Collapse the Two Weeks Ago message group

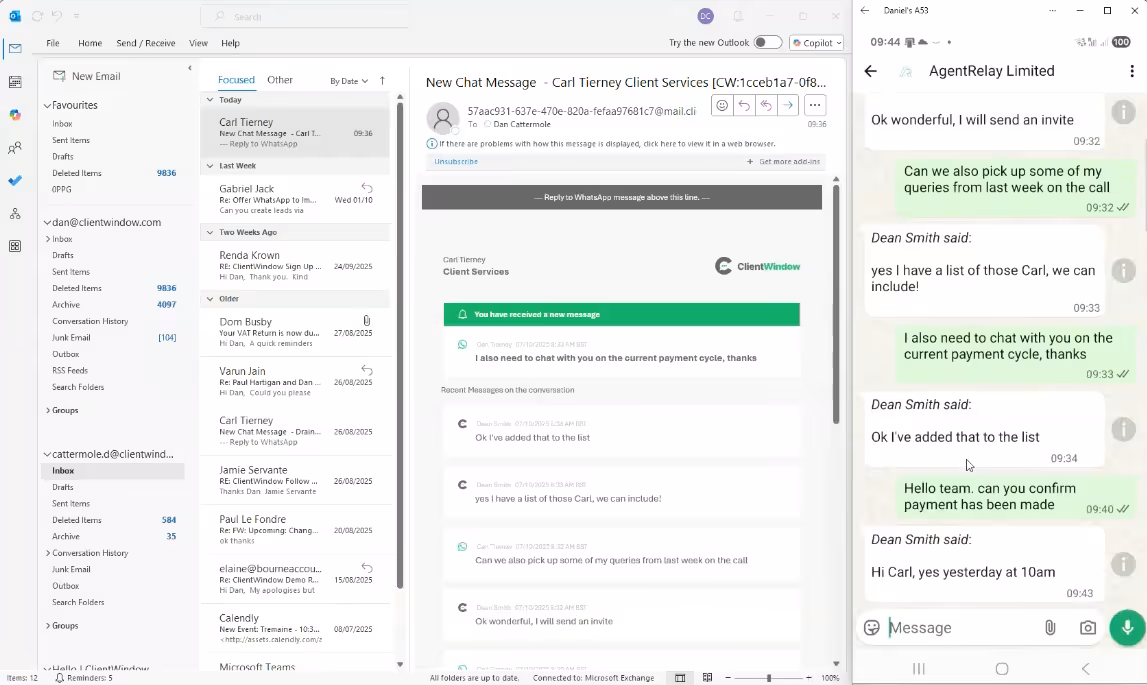tap(210, 232)
